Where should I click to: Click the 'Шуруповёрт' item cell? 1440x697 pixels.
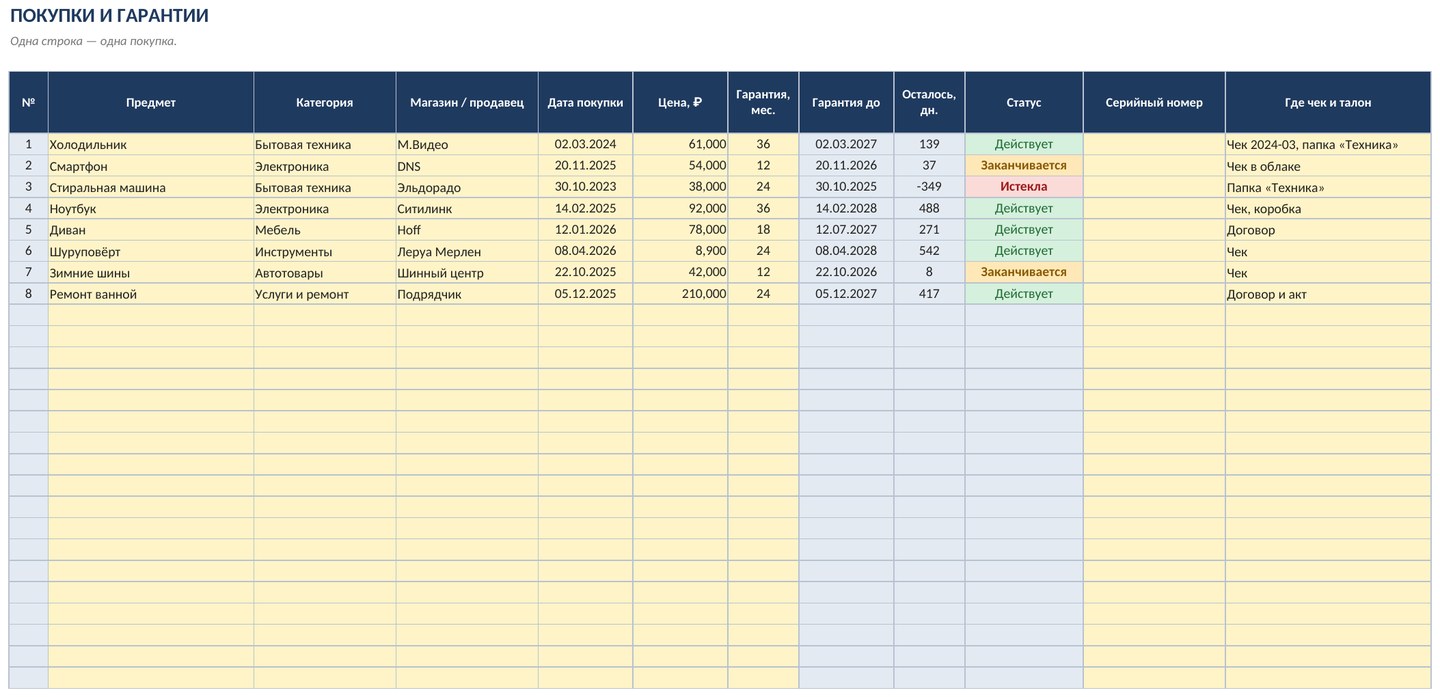(x=151, y=251)
